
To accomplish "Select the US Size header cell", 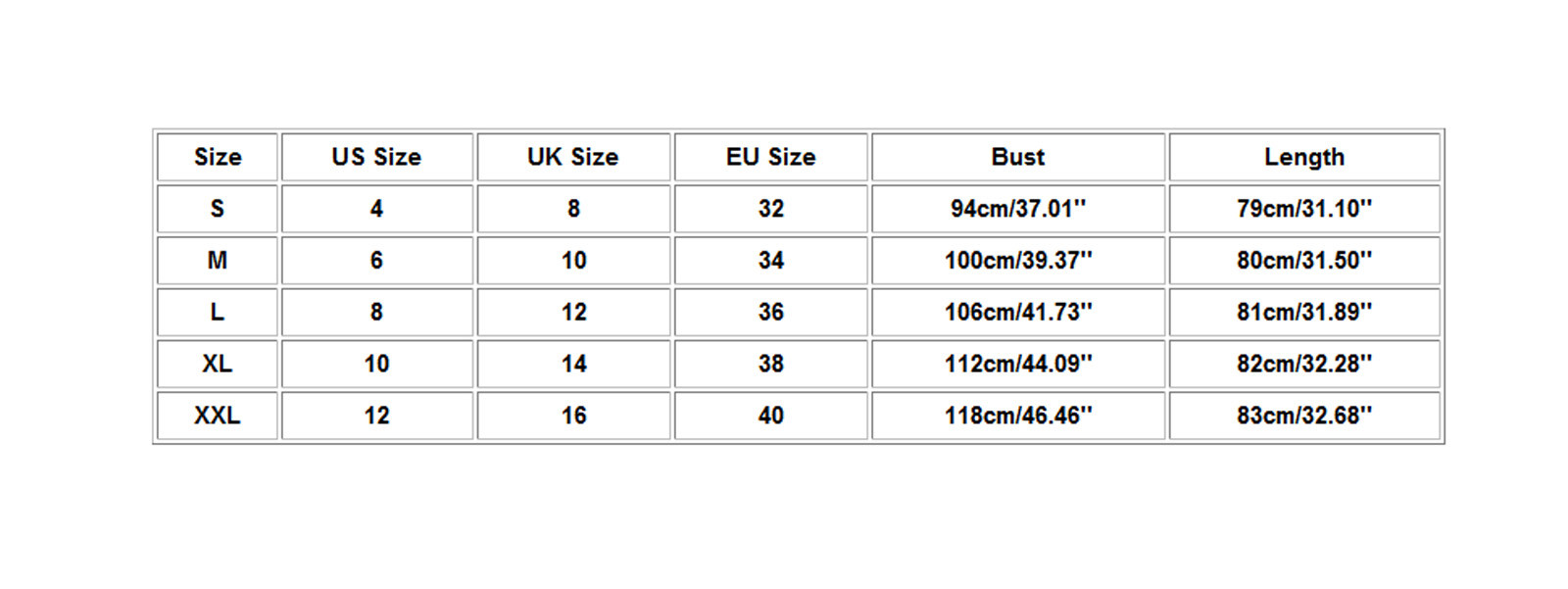I will pyautogui.click(x=376, y=157).
